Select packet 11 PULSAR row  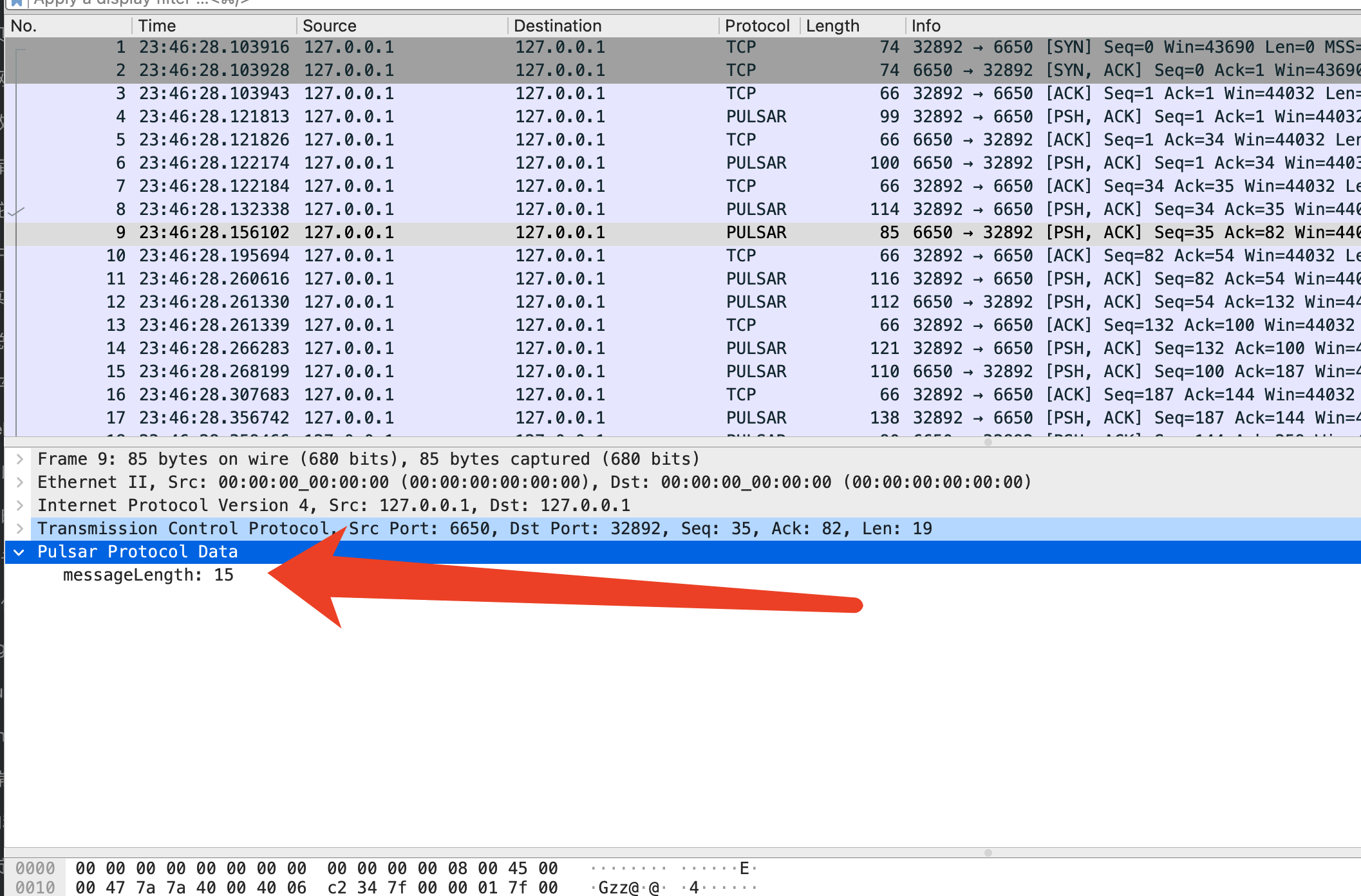tap(451, 279)
